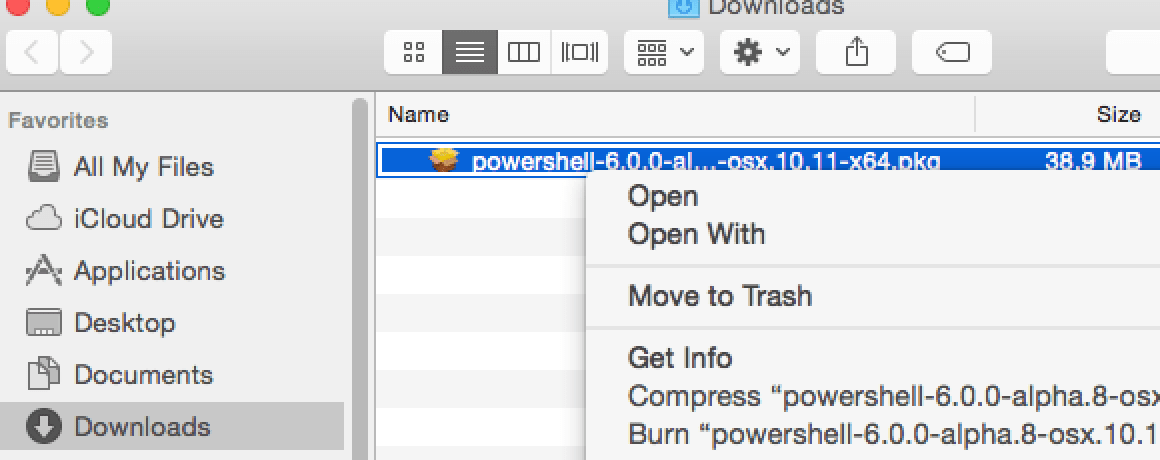Open iCloud Drive from sidebar
1160x460 pixels.
coord(149,219)
